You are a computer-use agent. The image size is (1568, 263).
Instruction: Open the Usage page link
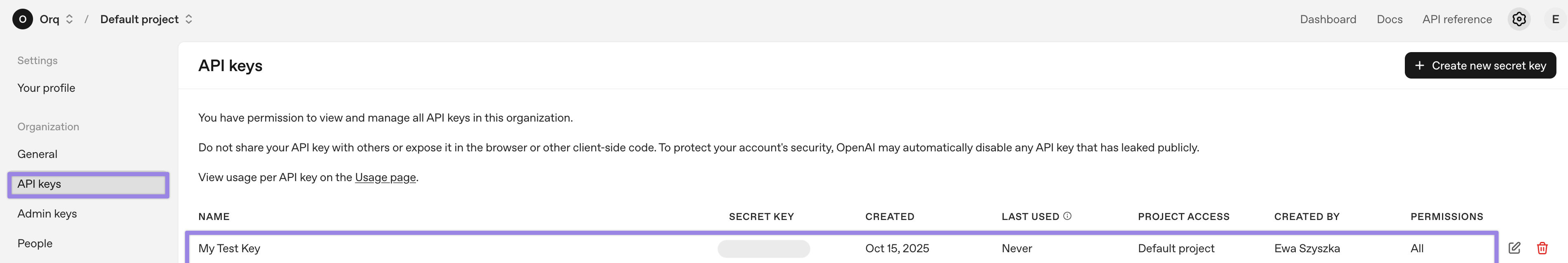click(x=385, y=177)
